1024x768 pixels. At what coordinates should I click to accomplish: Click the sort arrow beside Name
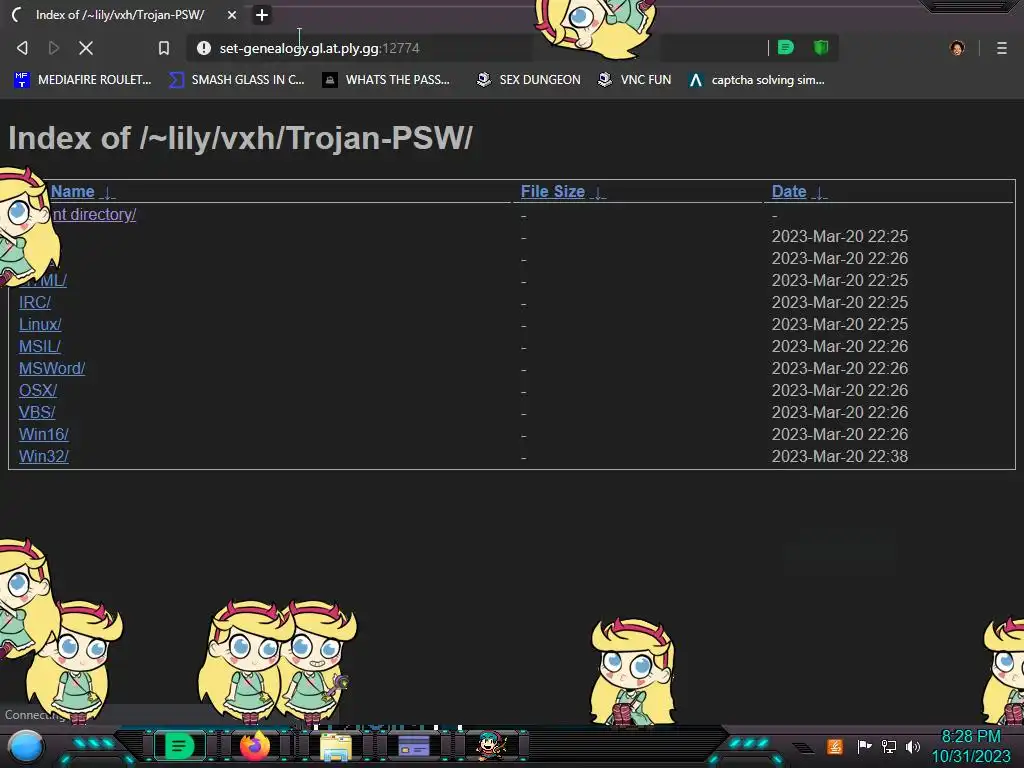pos(108,193)
